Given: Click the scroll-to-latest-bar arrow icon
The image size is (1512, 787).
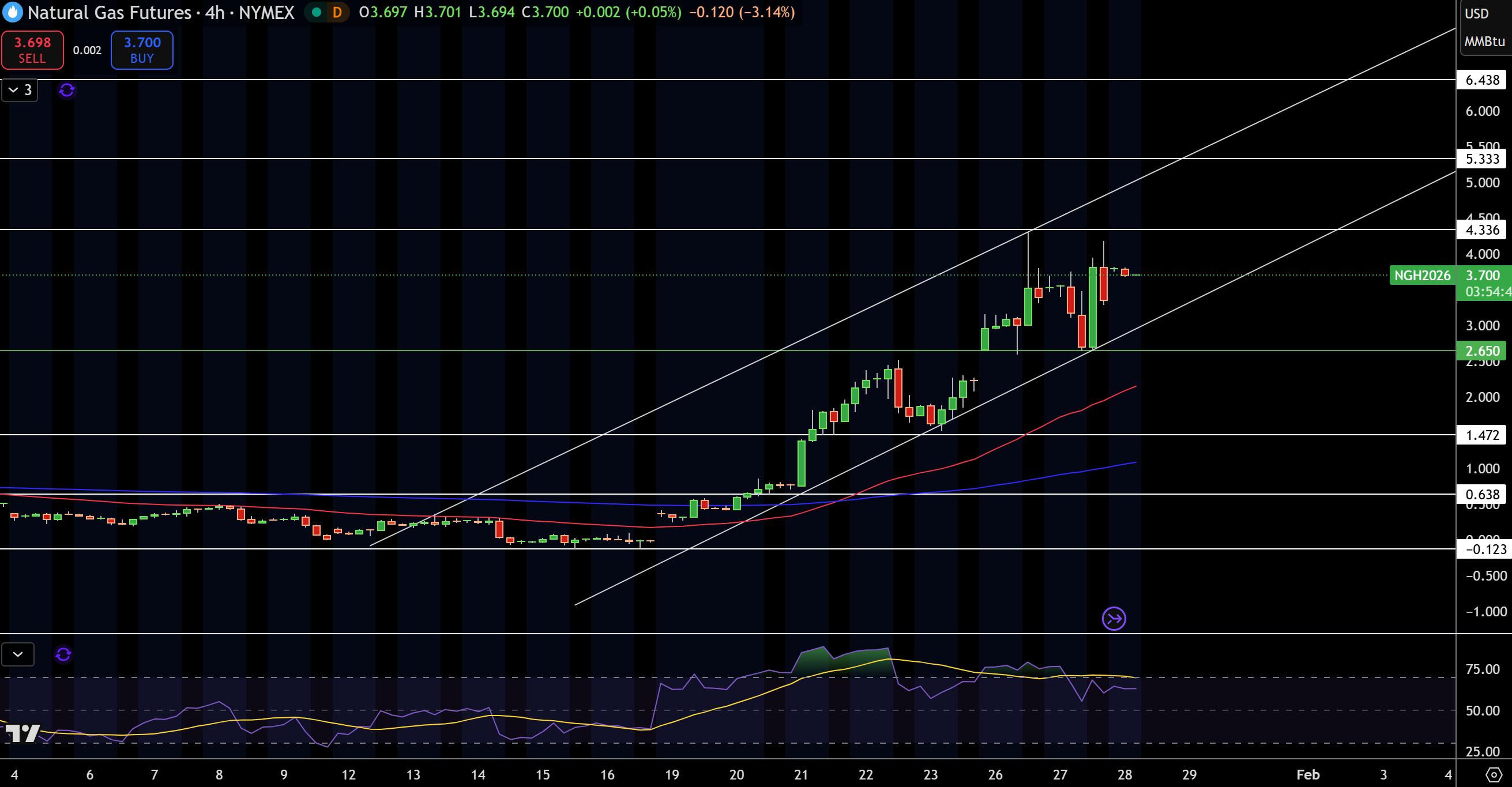Looking at the screenshot, I should point(1114,619).
